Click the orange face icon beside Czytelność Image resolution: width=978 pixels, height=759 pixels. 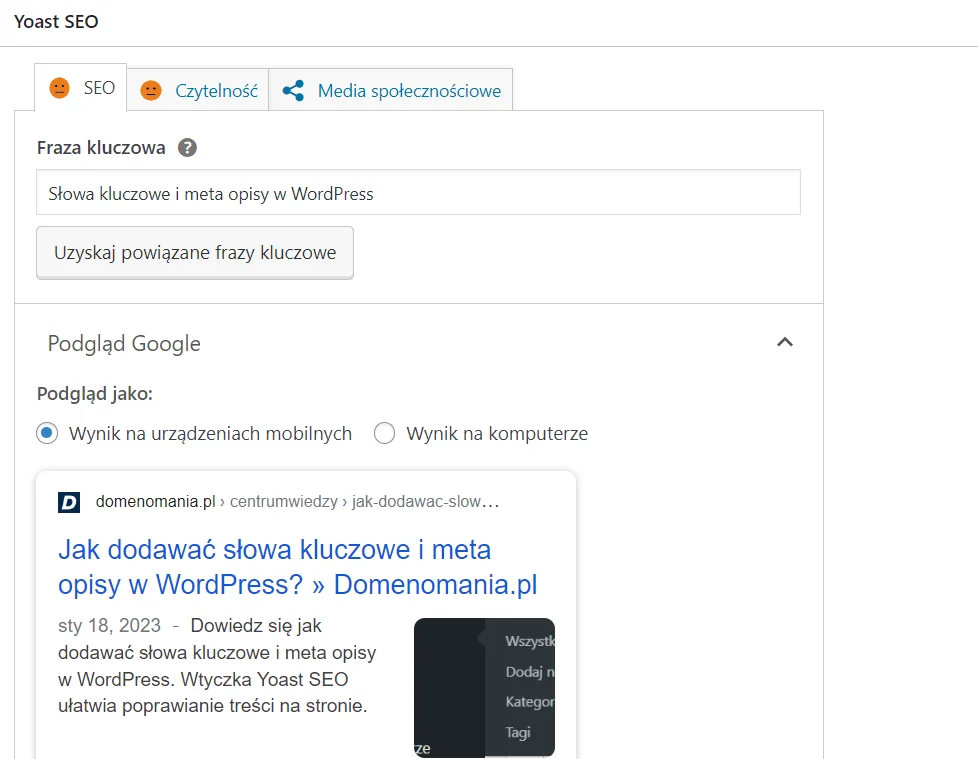pos(151,90)
